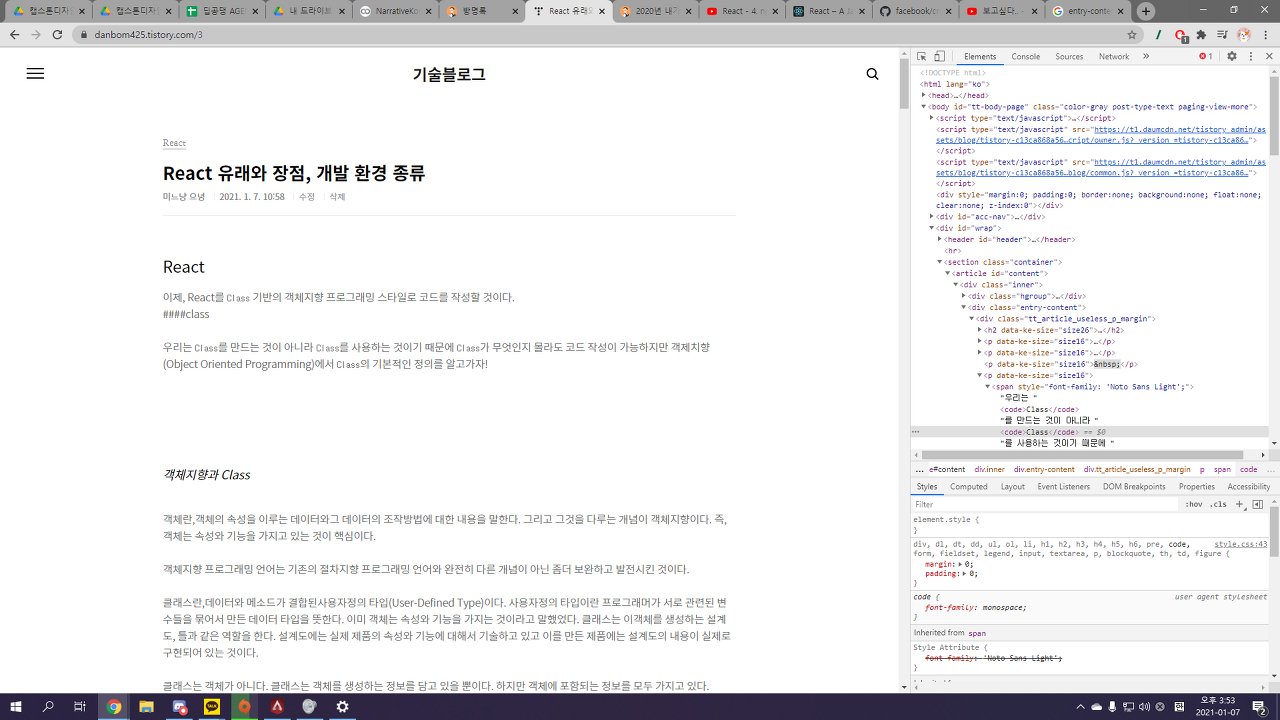Open Windows taskbar search
1280x720 pixels.
(x=48, y=707)
